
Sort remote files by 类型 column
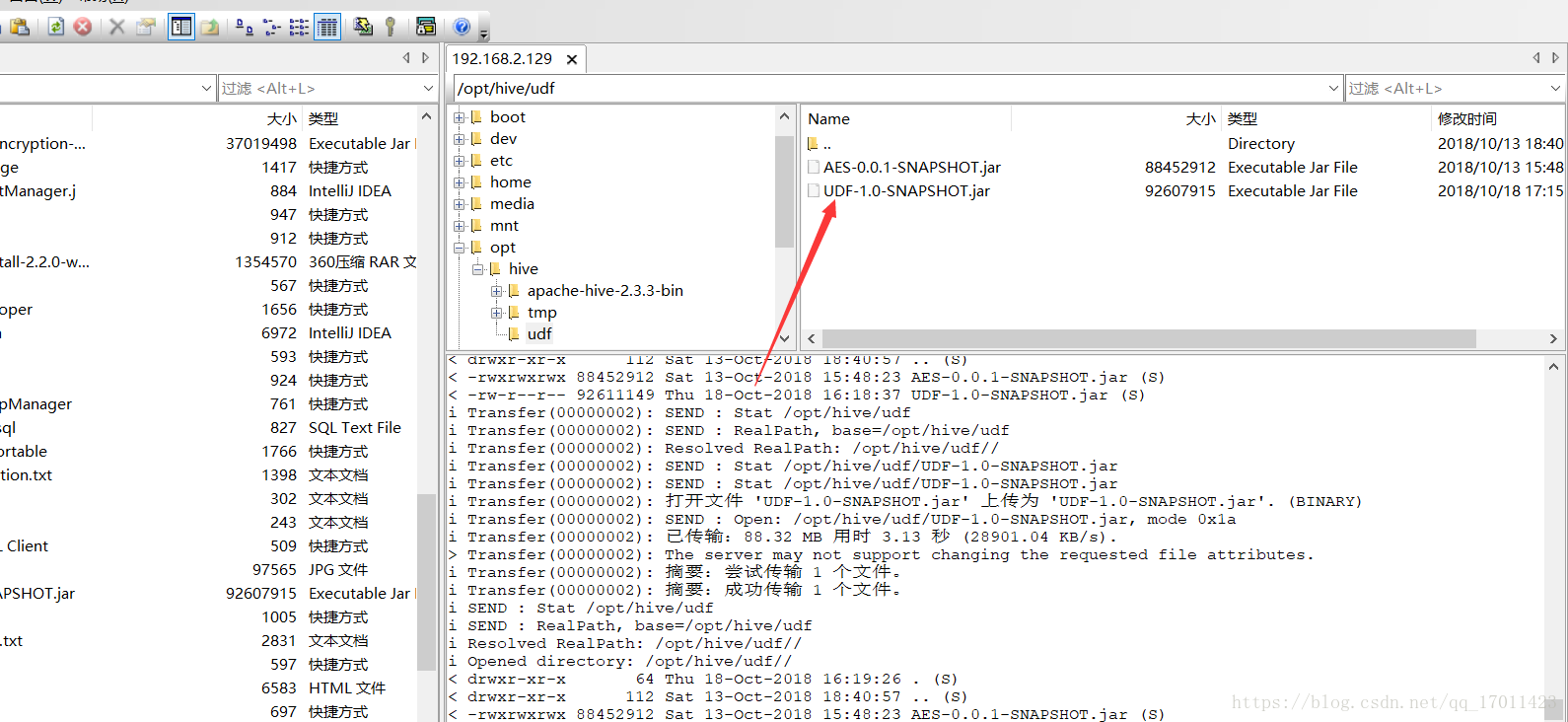pos(1325,118)
